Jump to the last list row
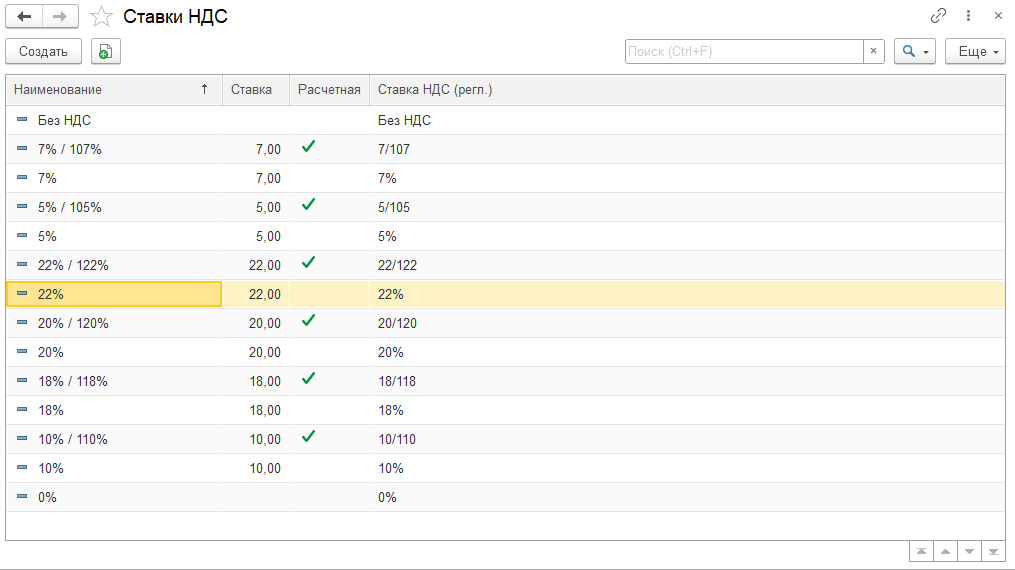Image resolution: width=1015 pixels, height=570 pixels. (x=993, y=551)
